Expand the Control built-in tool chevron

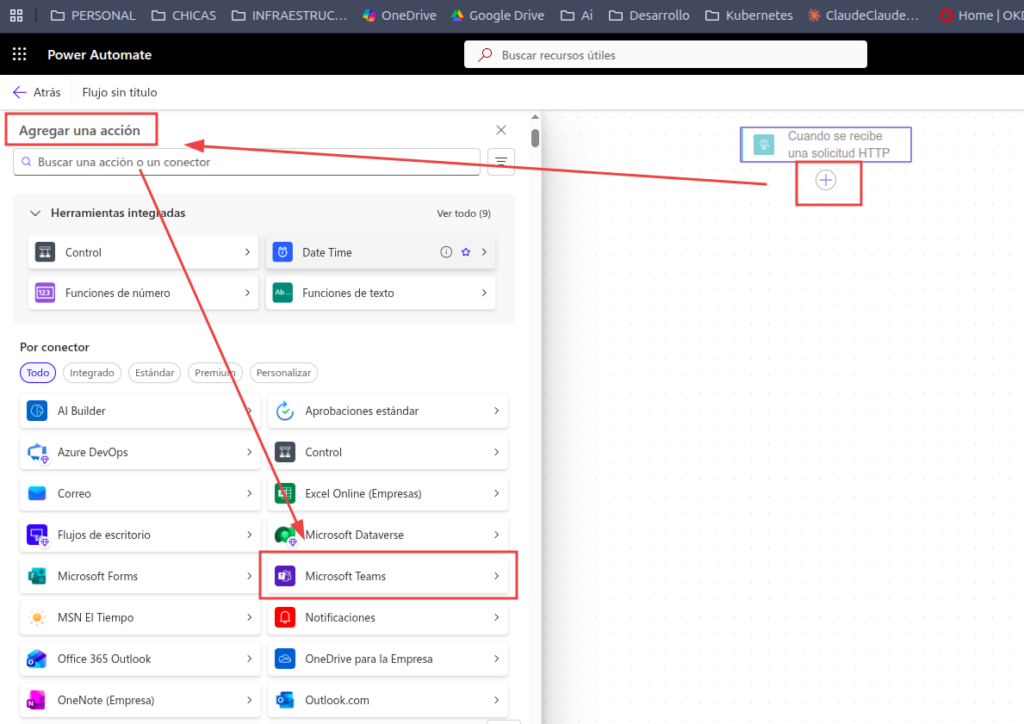[x=247, y=252]
